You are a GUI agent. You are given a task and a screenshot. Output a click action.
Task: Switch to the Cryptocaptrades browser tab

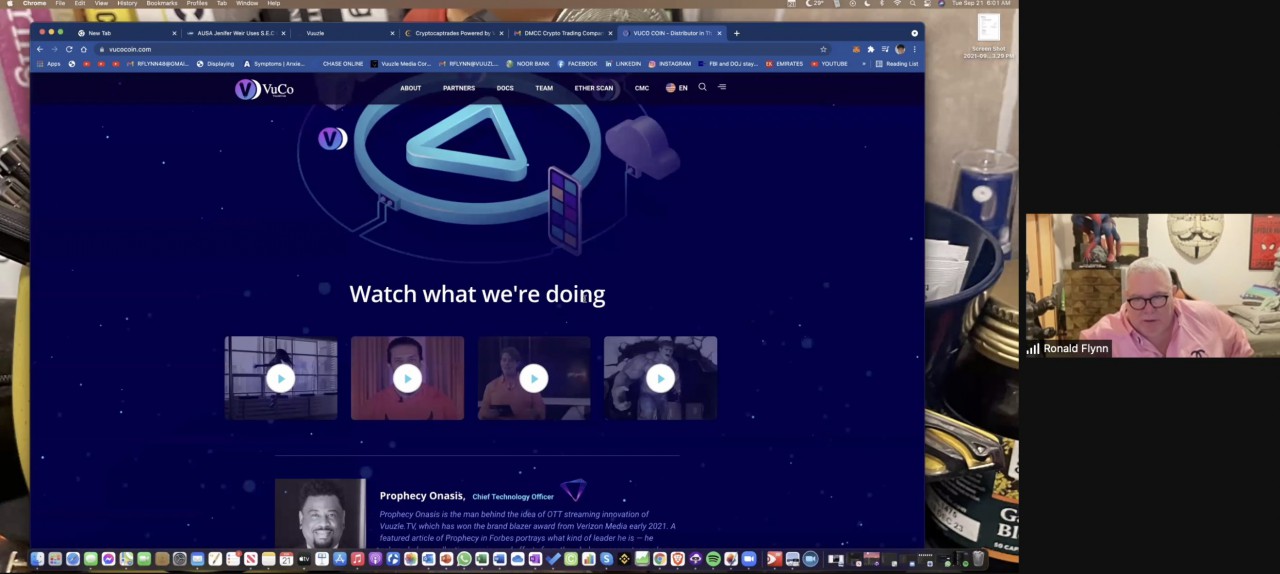click(x=452, y=33)
